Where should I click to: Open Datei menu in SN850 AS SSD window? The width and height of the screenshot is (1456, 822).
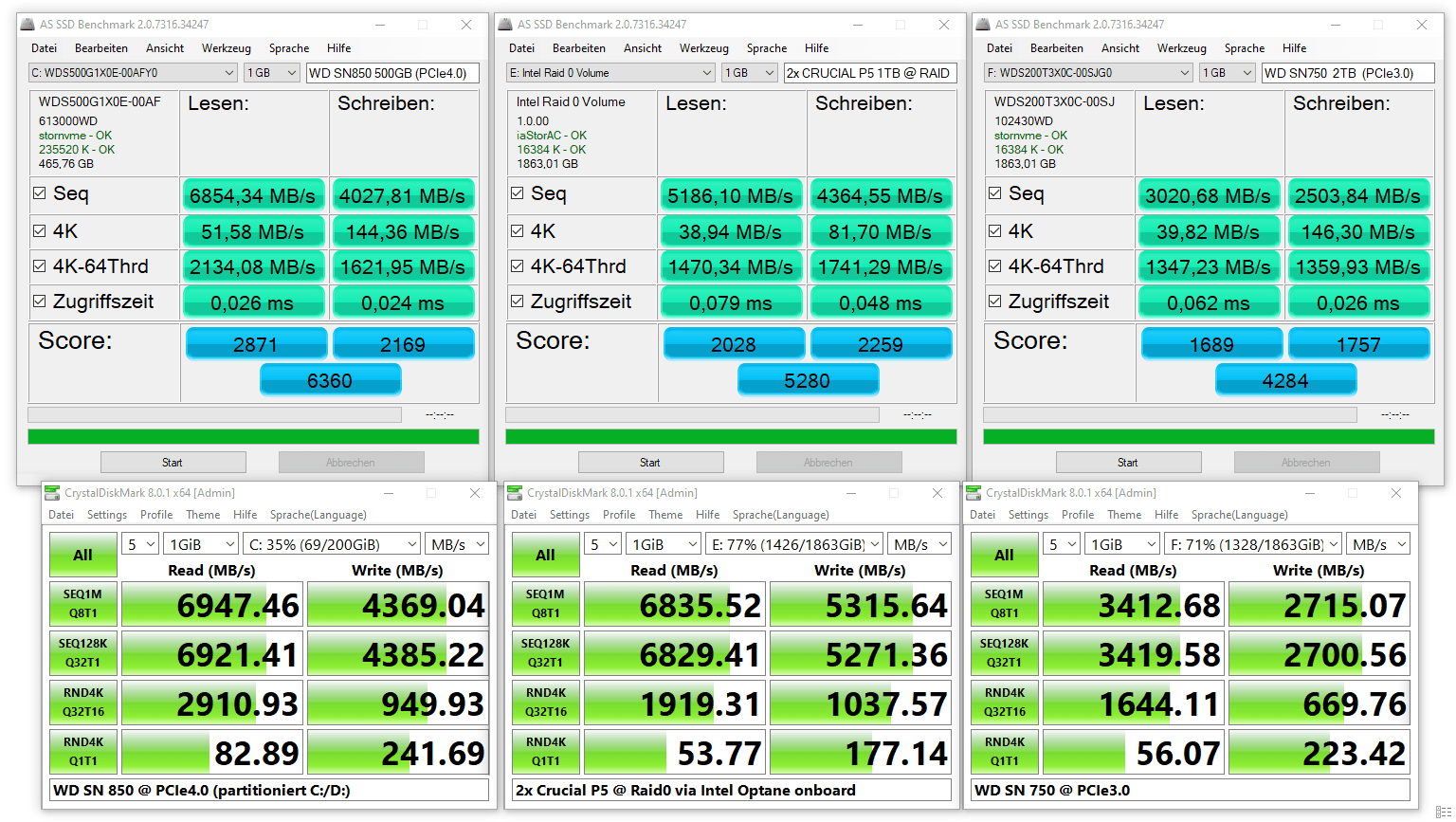click(45, 48)
